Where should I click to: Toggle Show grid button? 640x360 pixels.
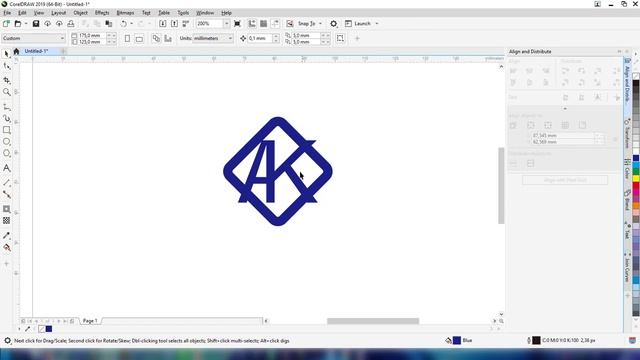click(x=264, y=24)
